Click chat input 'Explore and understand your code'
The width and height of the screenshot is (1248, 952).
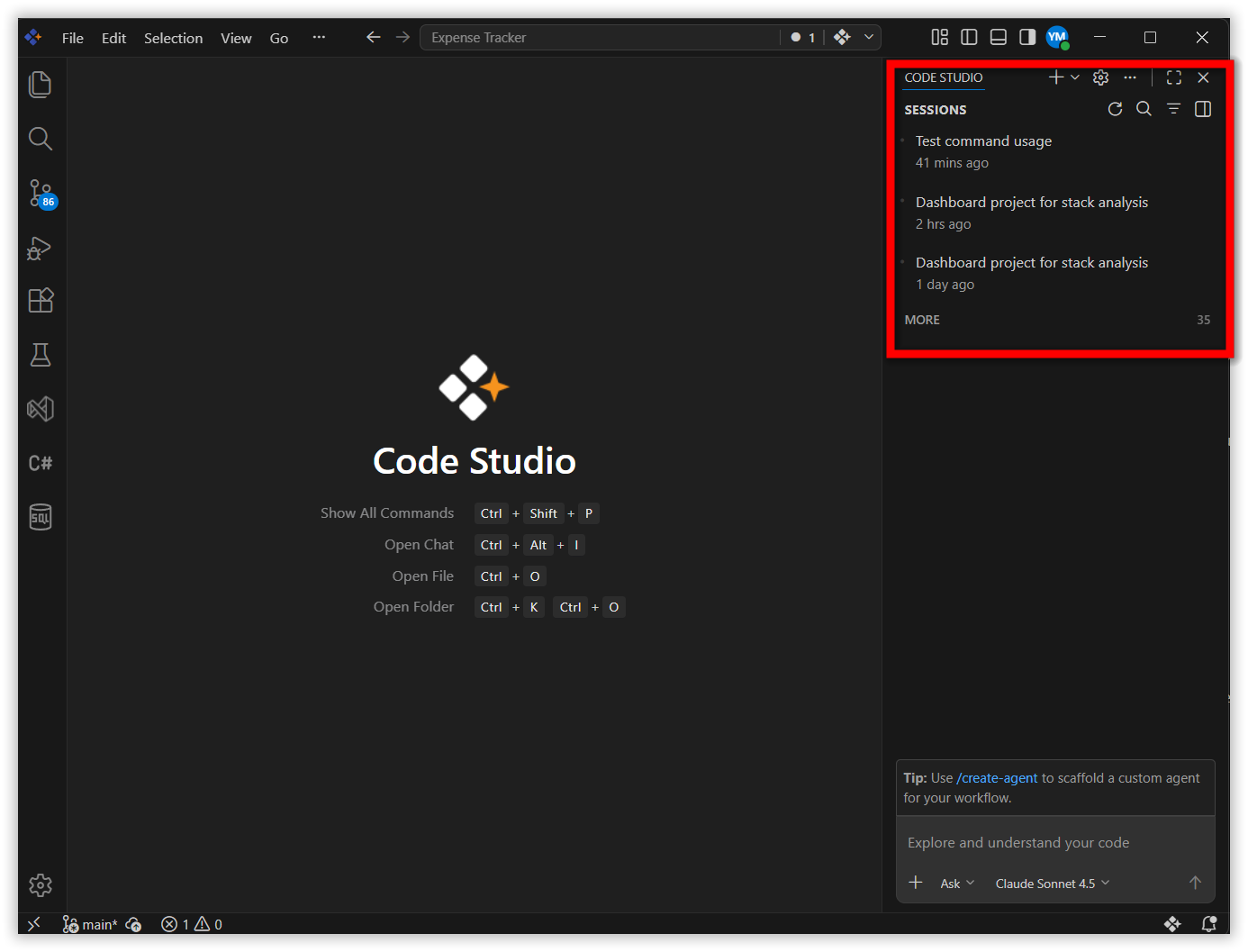point(1055,843)
